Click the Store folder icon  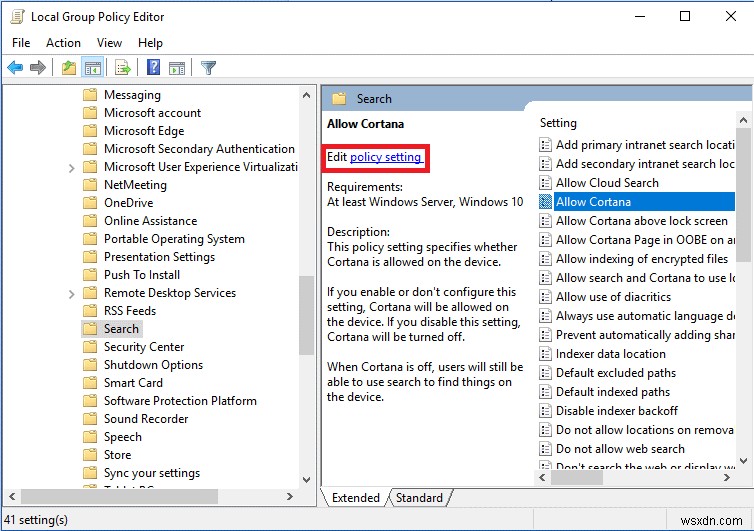(90, 455)
